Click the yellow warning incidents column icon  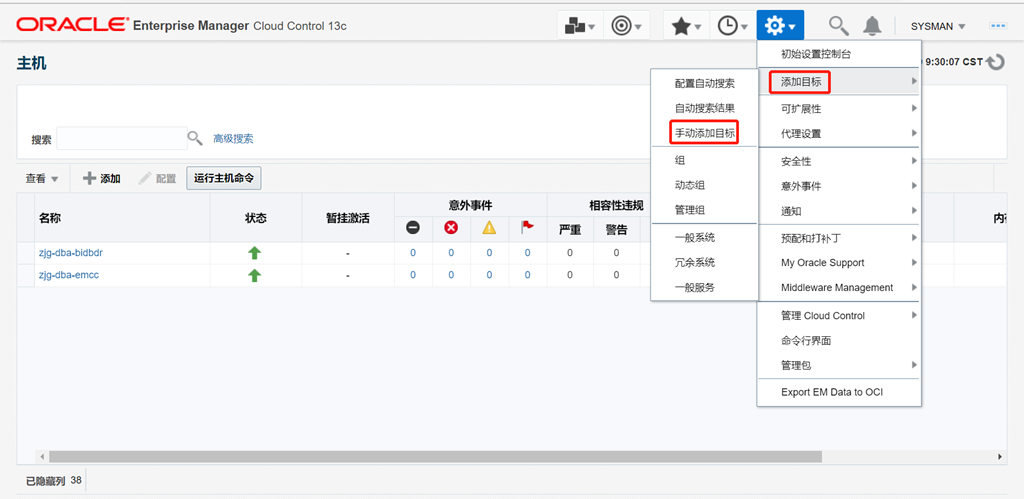coord(489,227)
